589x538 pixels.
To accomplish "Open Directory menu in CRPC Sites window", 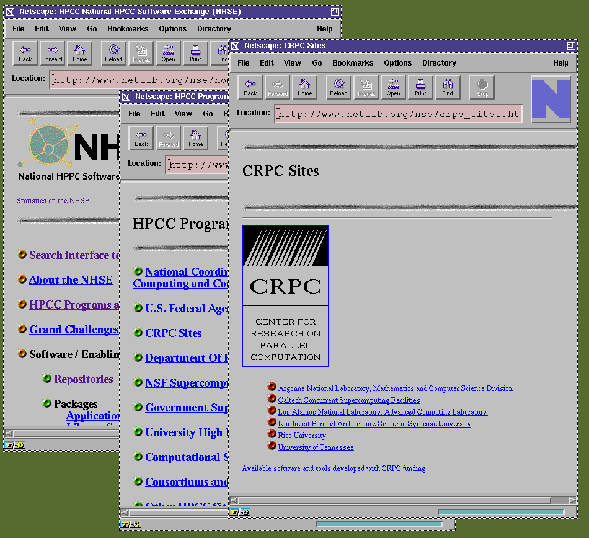I will (x=439, y=63).
